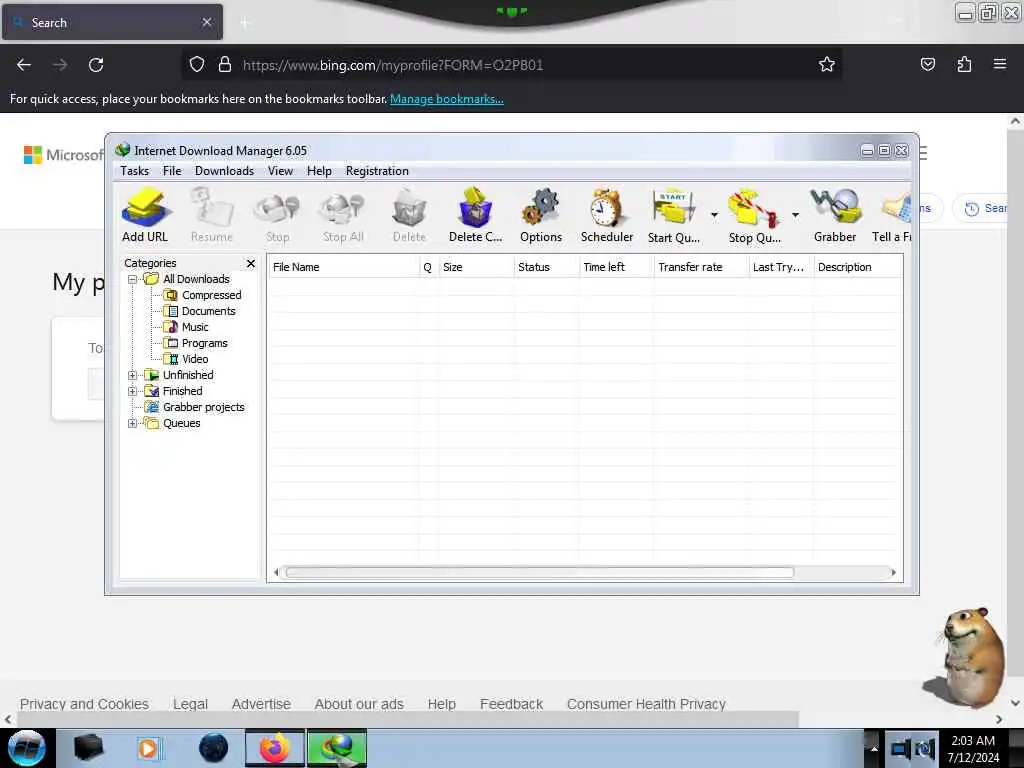
Task: Open the Firefox extensions puzzle icon
Action: point(964,64)
